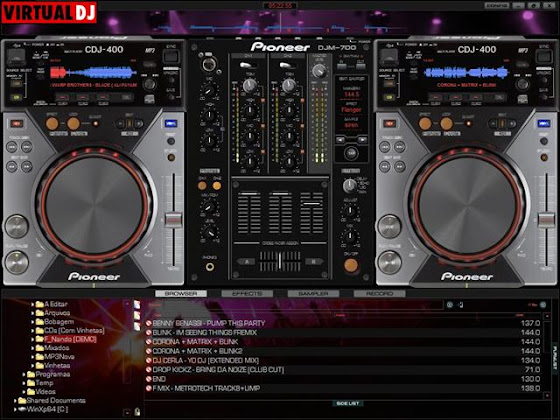Click the leftmost orange round button on the left deck
This screenshot has height=420, width=560.
tap(52, 124)
